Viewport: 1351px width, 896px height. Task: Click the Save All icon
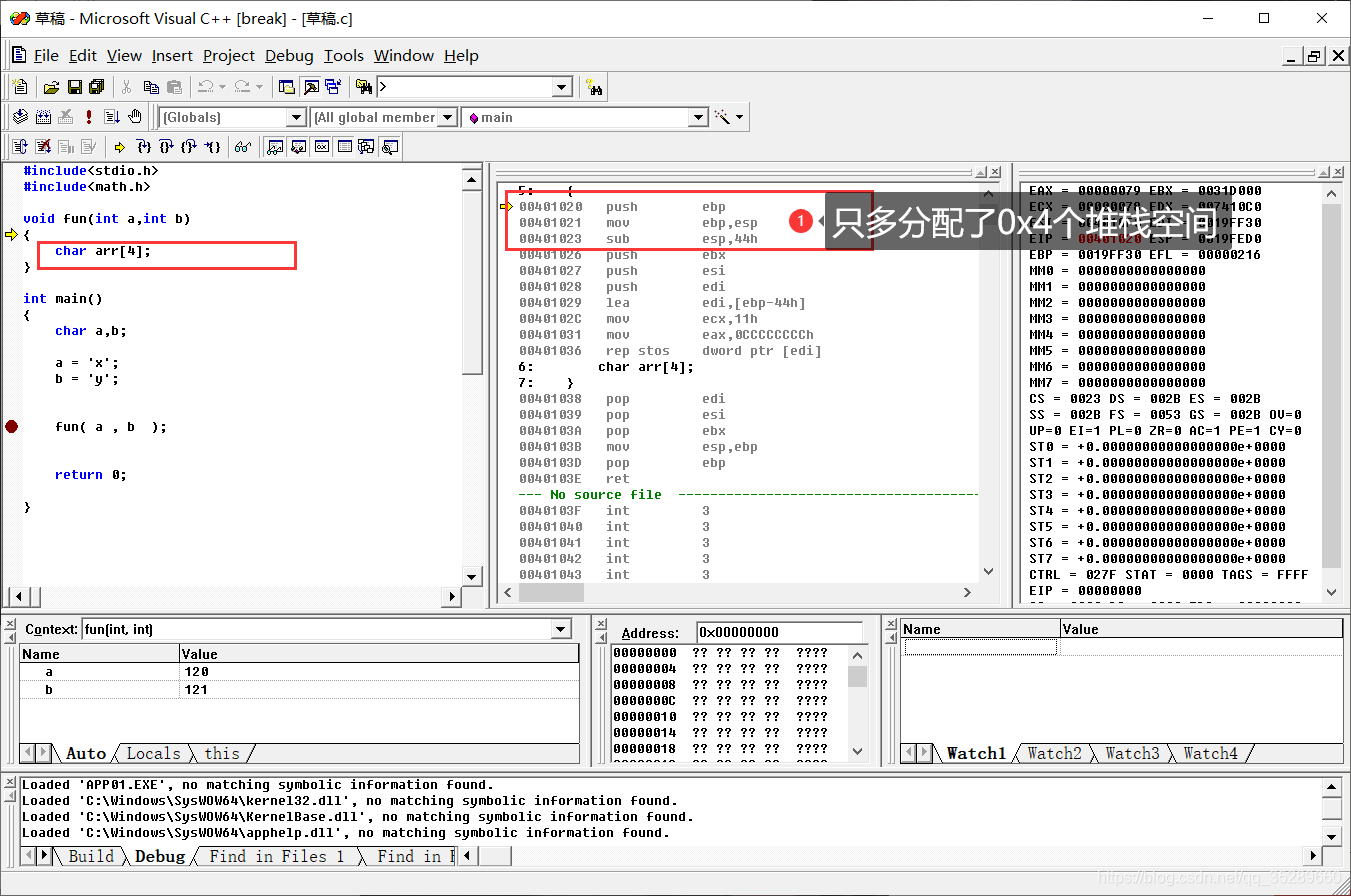pyautogui.click(x=97, y=87)
